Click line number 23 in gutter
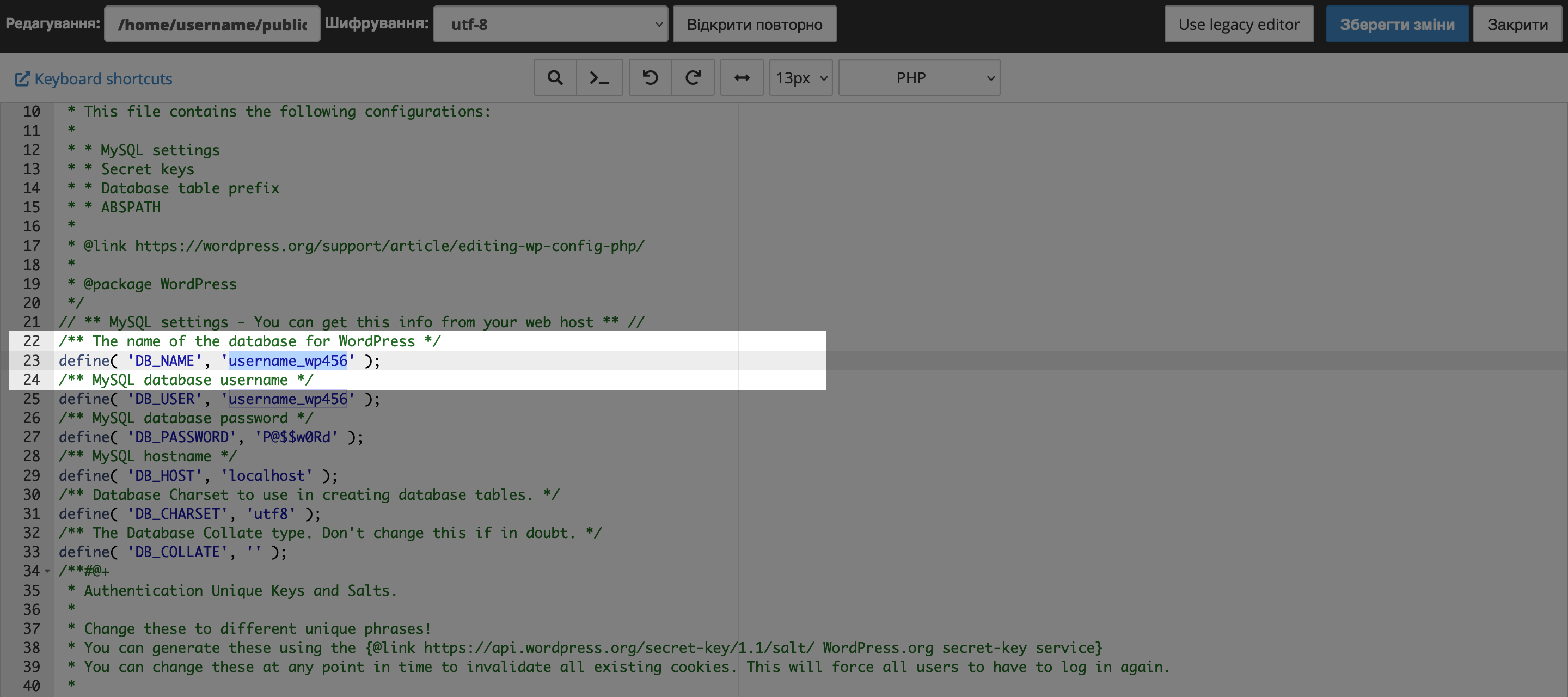Screen dimensions: 1568x697 coord(32,361)
